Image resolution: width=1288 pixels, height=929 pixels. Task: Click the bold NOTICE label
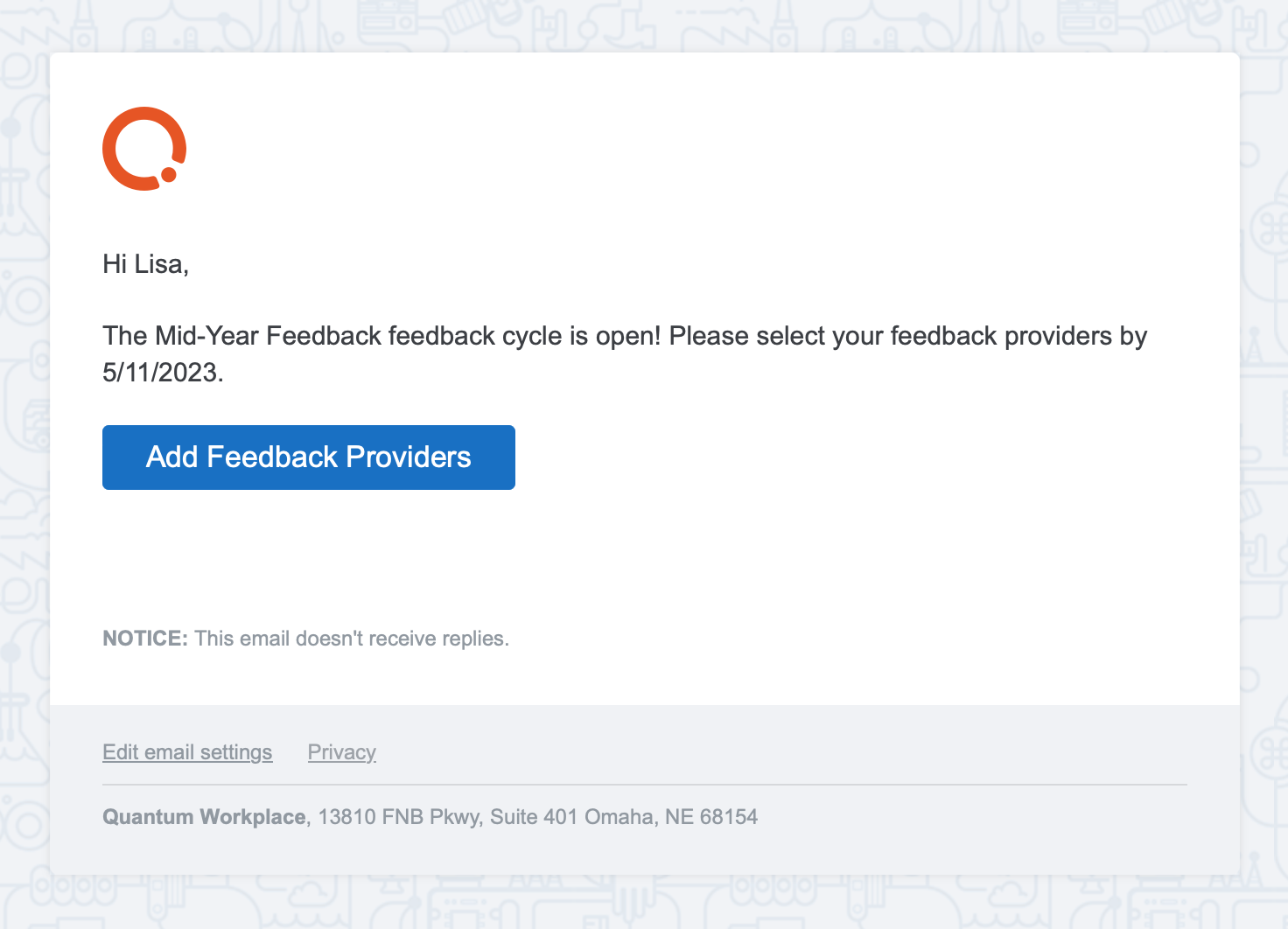(145, 639)
